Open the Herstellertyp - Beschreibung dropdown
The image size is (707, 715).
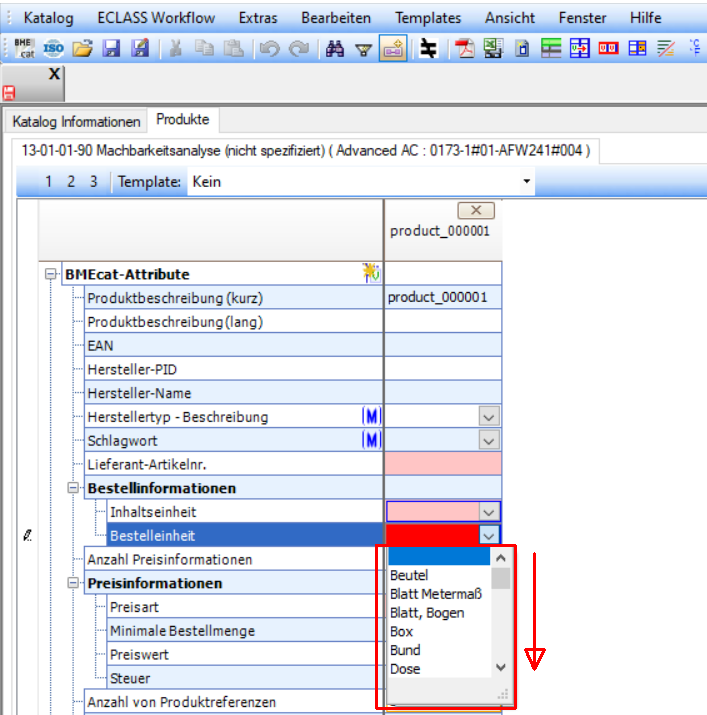click(489, 417)
